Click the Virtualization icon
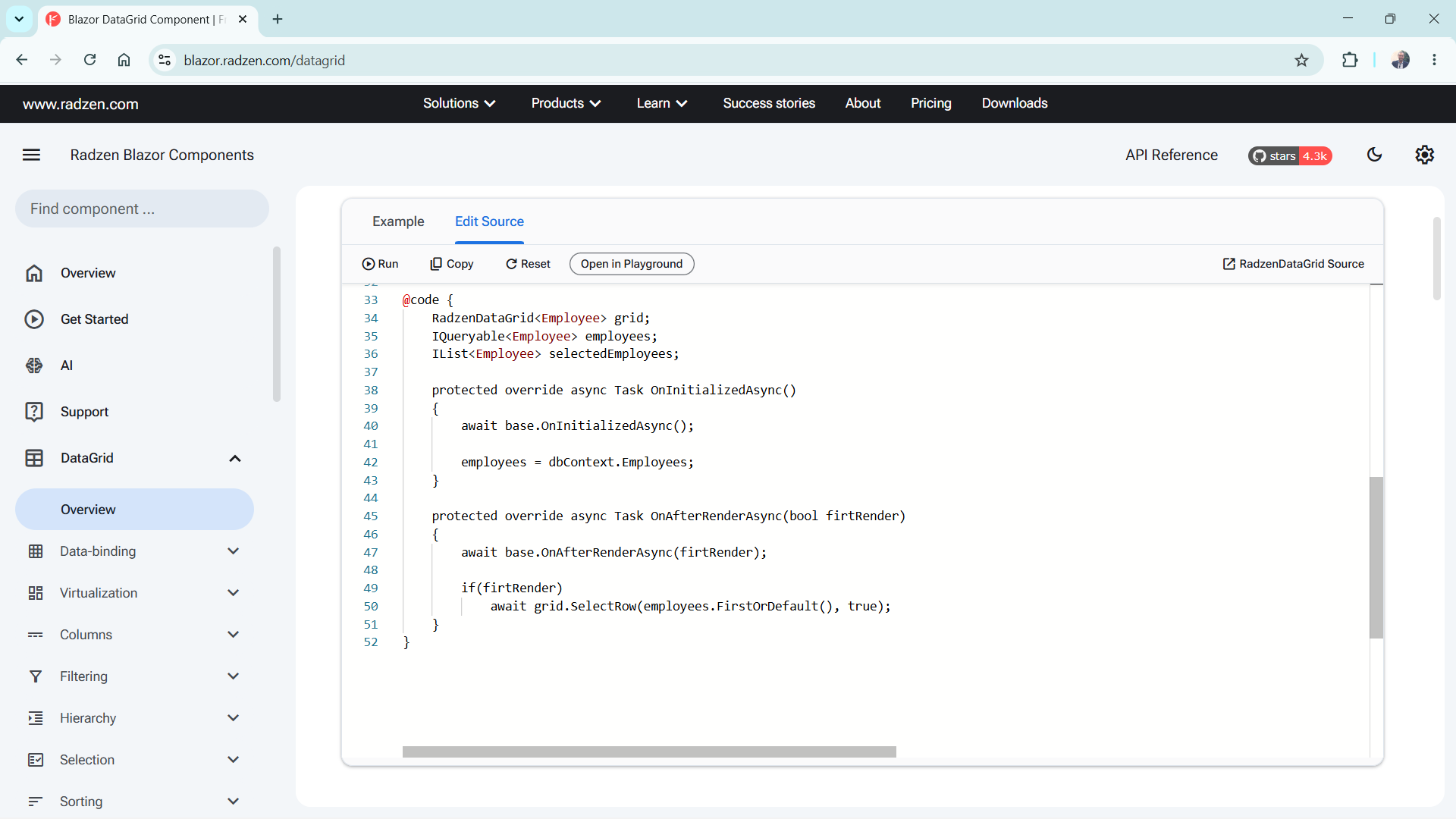The width and height of the screenshot is (1456, 819). click(x=36, y=593)
